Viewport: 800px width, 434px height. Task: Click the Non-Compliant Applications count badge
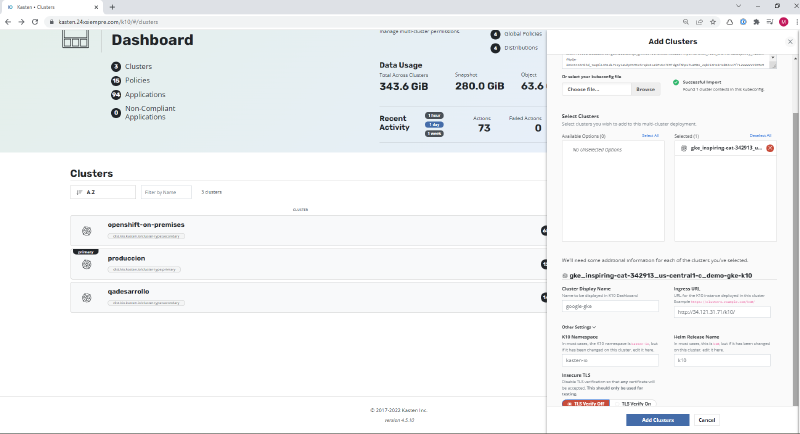(116, 113)
